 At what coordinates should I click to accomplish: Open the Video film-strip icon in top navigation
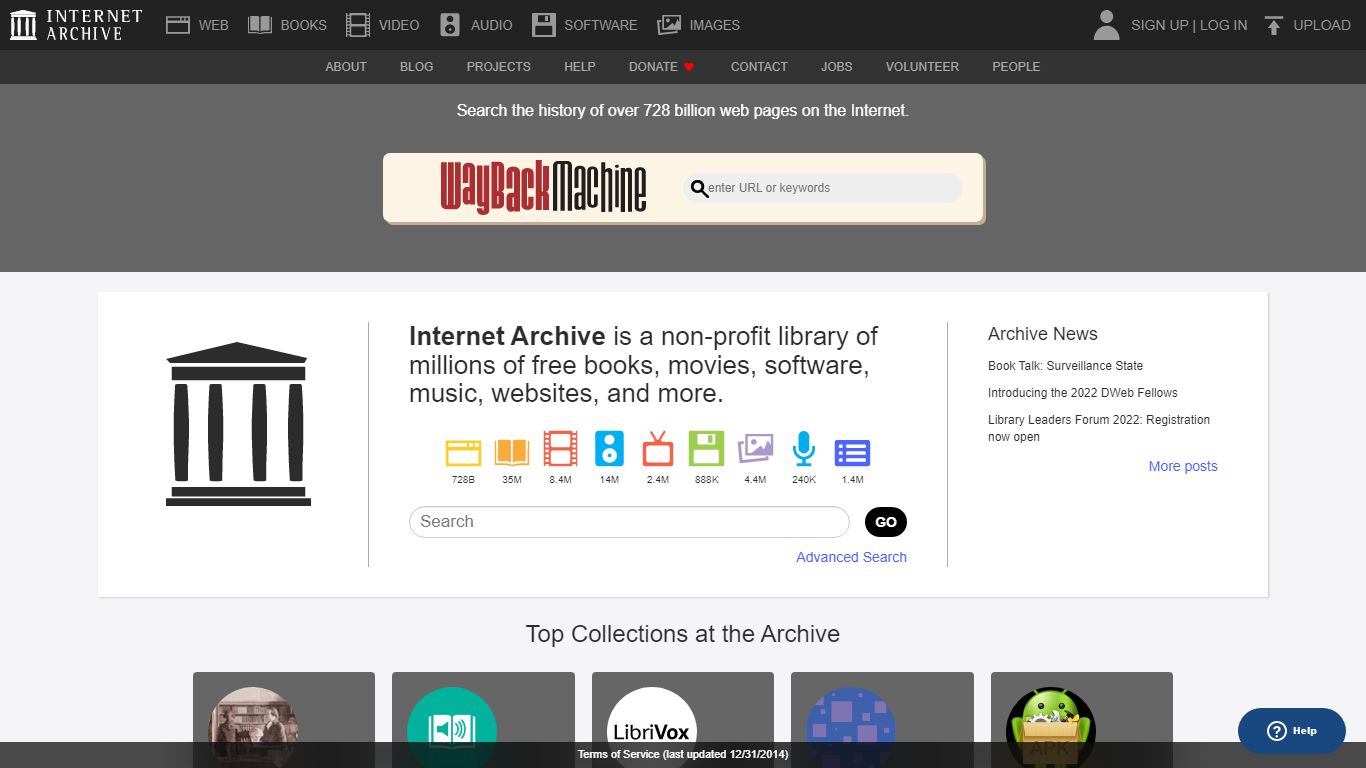tap(357, 25)
